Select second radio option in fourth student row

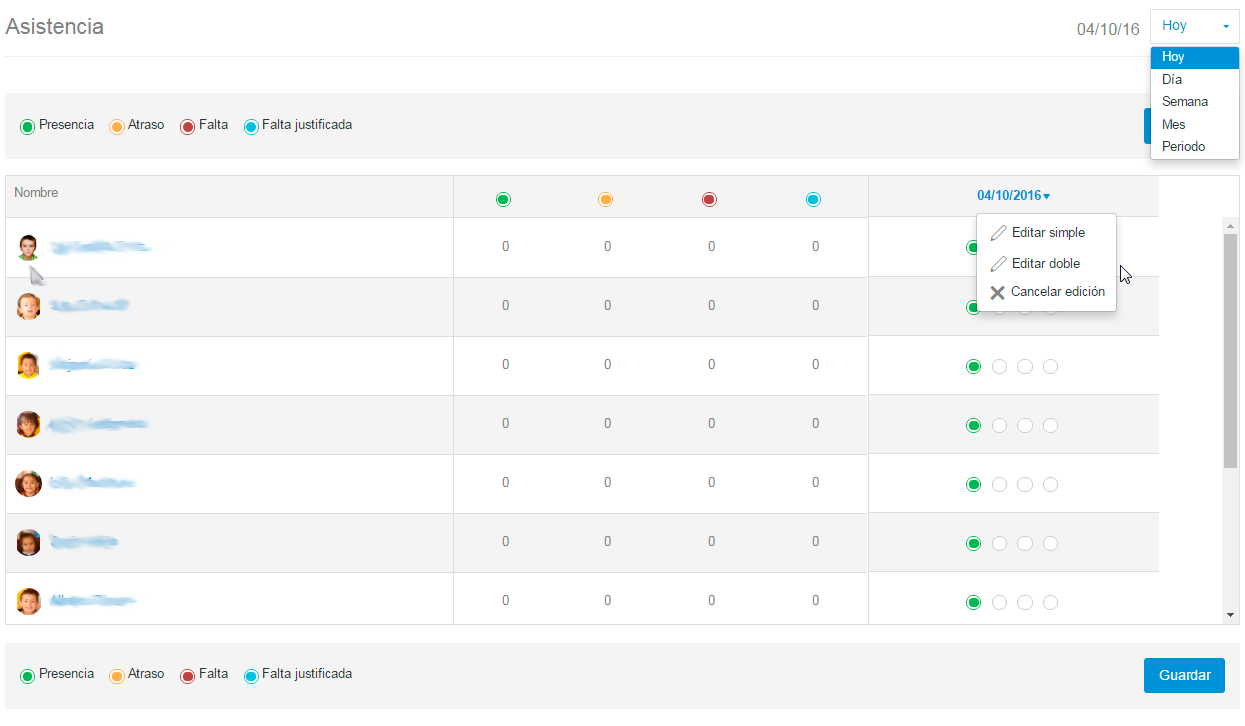999,426
